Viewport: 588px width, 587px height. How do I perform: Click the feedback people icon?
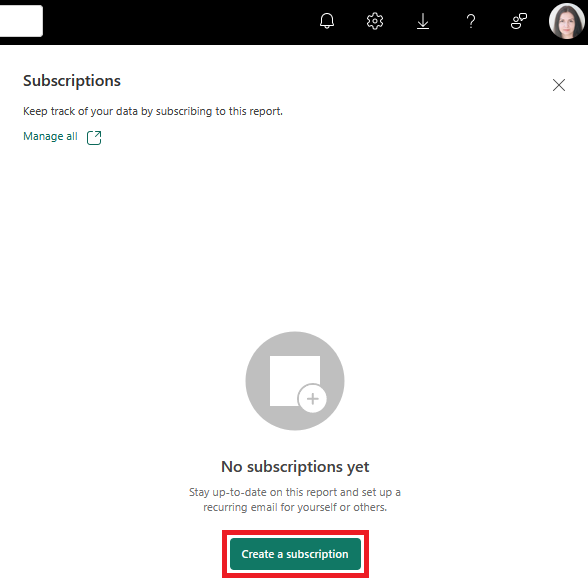[519, 21]
